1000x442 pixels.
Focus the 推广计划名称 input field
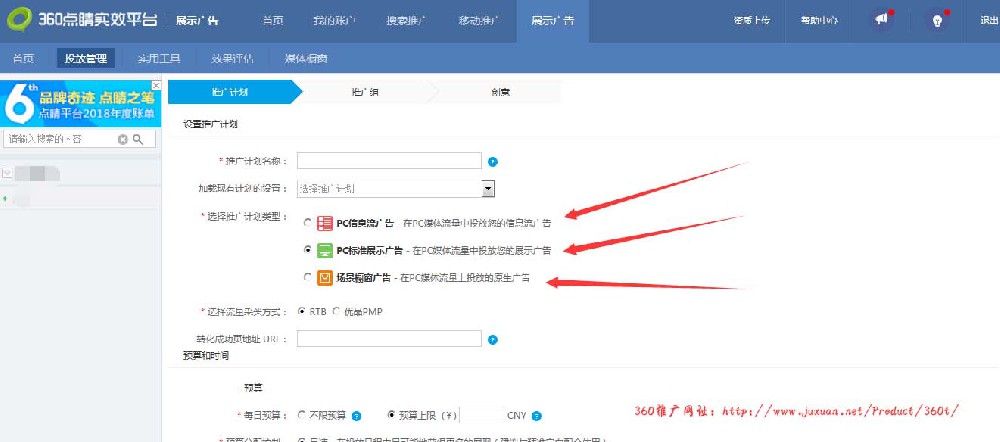coord(389,161)
